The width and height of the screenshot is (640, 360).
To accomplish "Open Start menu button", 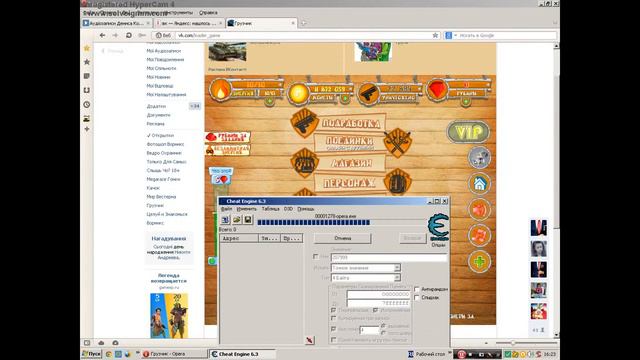I will click(91, 354).
